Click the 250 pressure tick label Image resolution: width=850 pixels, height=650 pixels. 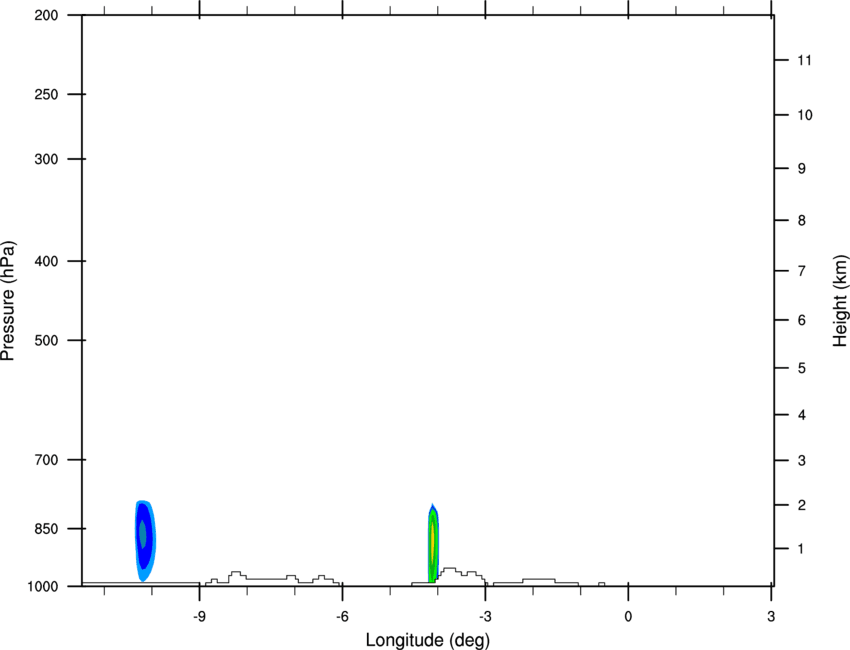click(46, 94)
